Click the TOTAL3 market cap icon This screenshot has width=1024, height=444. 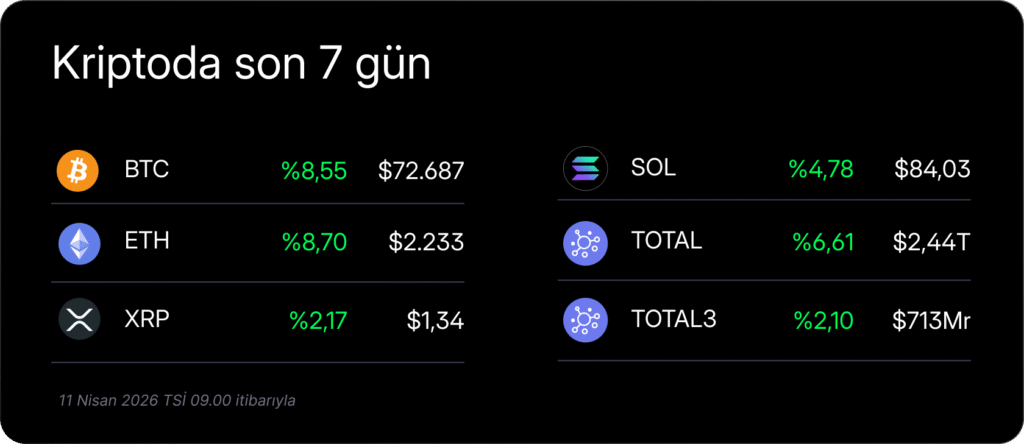(585, 320)
